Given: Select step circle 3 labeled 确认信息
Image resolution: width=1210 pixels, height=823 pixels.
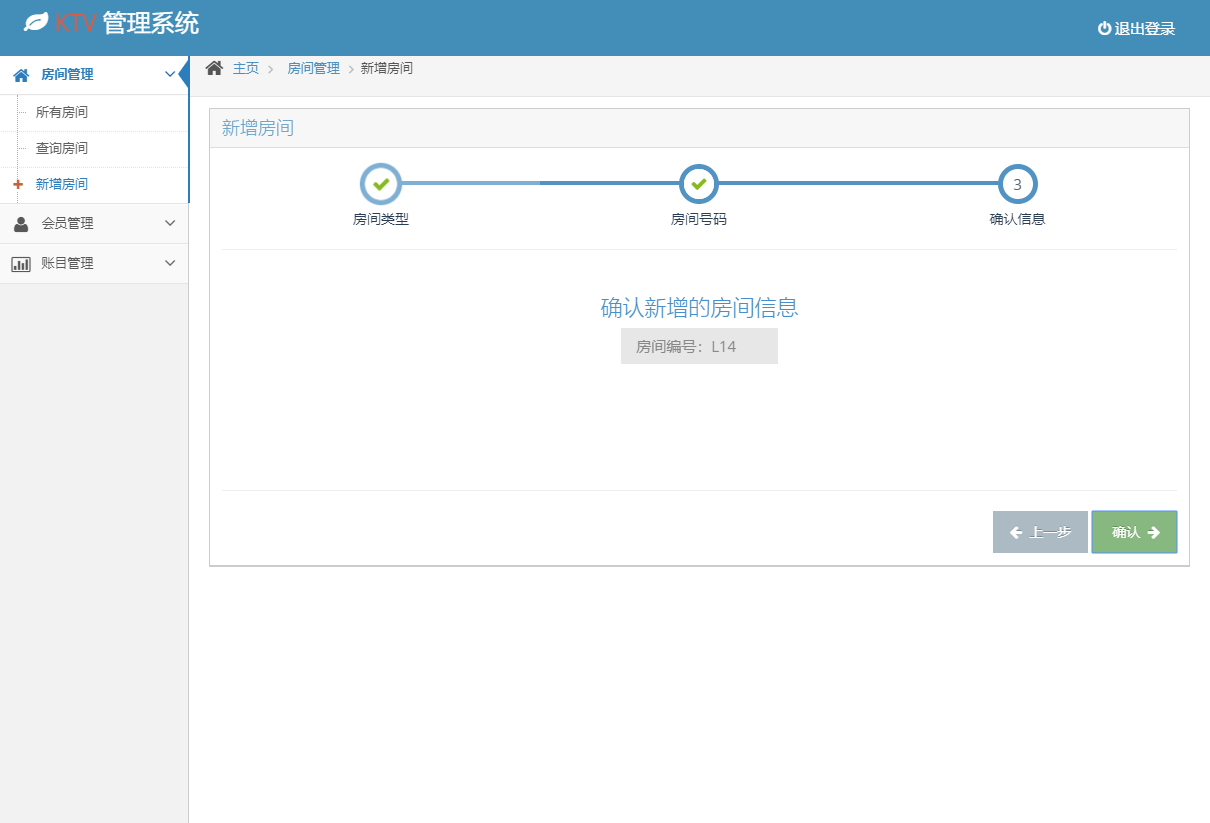Looking at the screenshot, I should point(1016,183).
